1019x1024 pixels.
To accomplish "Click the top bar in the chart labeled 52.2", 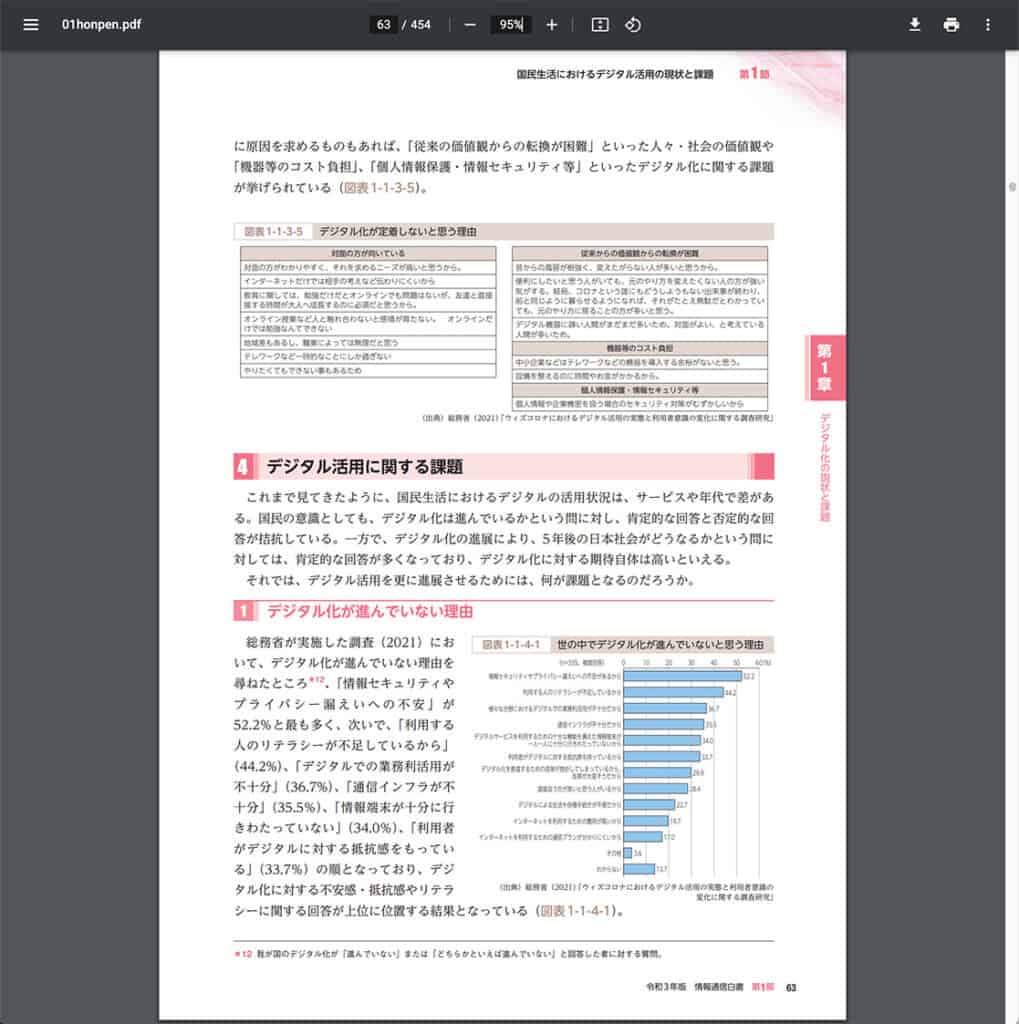I will 683,676.
